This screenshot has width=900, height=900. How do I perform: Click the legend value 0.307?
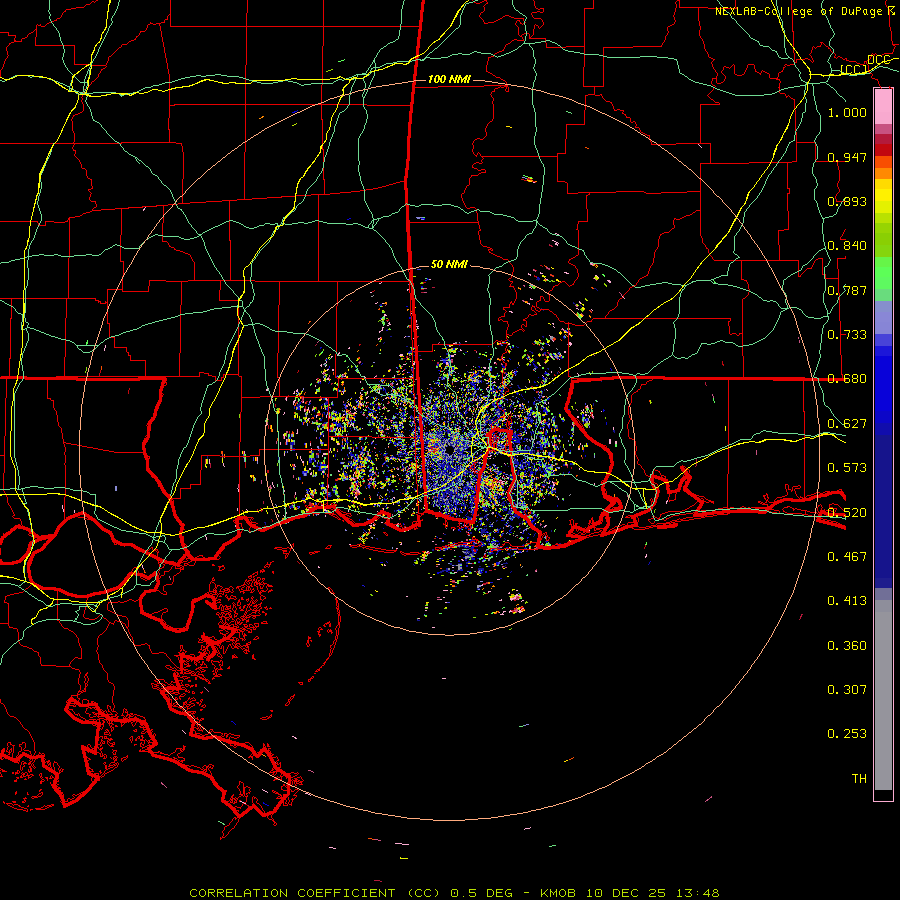point(847,689)
